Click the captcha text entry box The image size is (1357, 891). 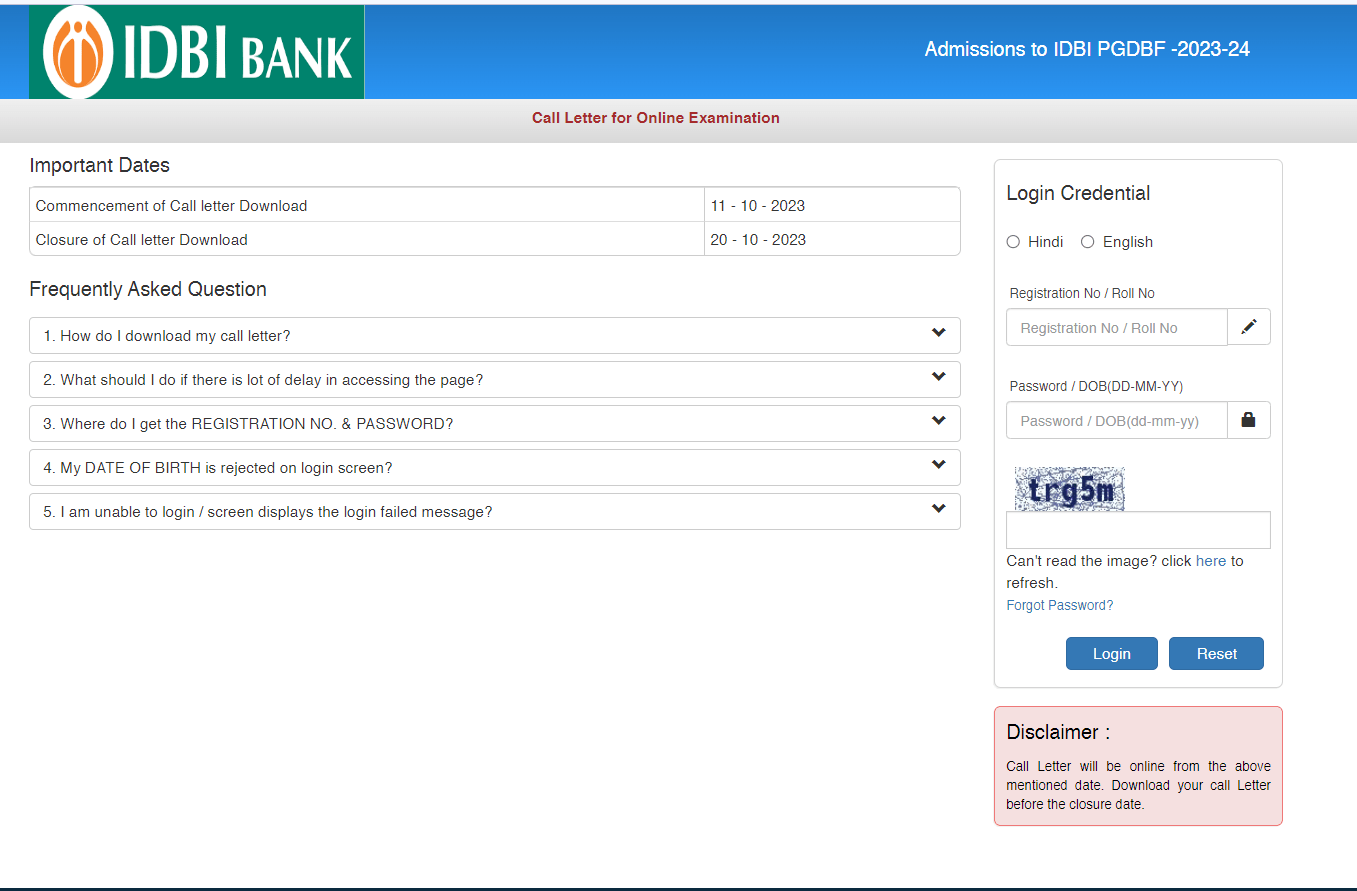coord(1138,530)
